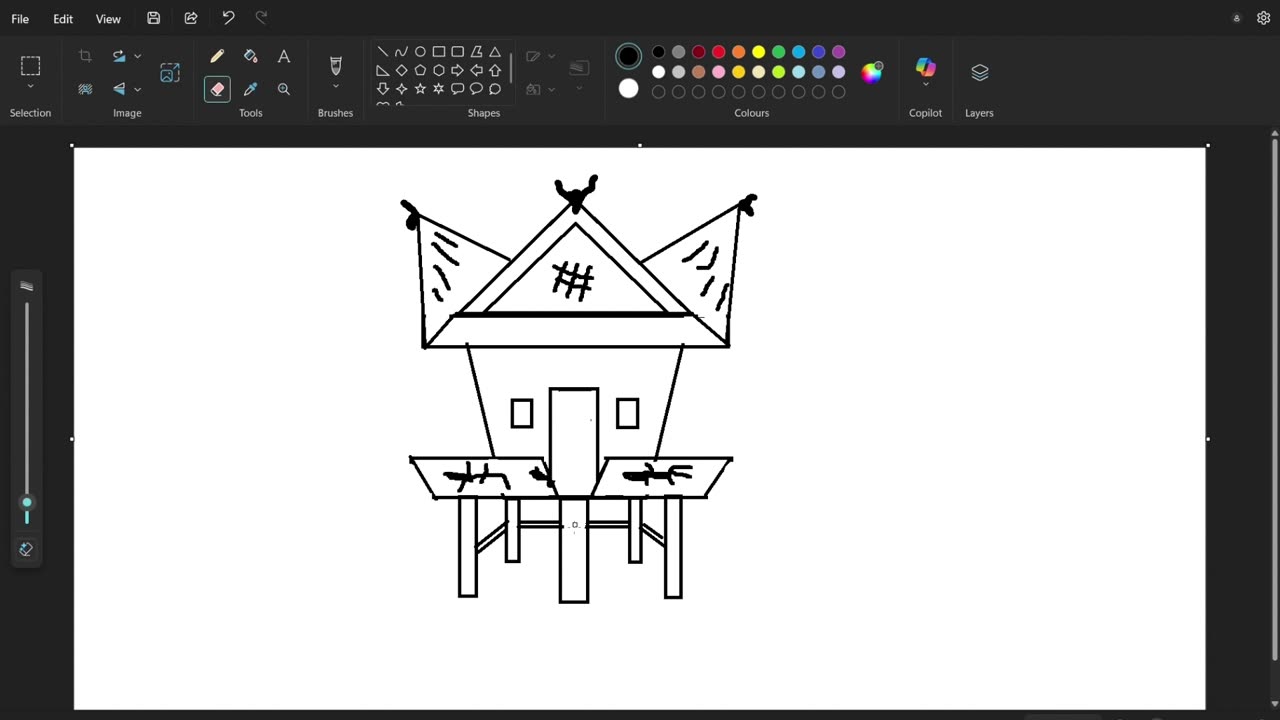
Task: Click the greyed Redo arrow
Action: point(262,18)
